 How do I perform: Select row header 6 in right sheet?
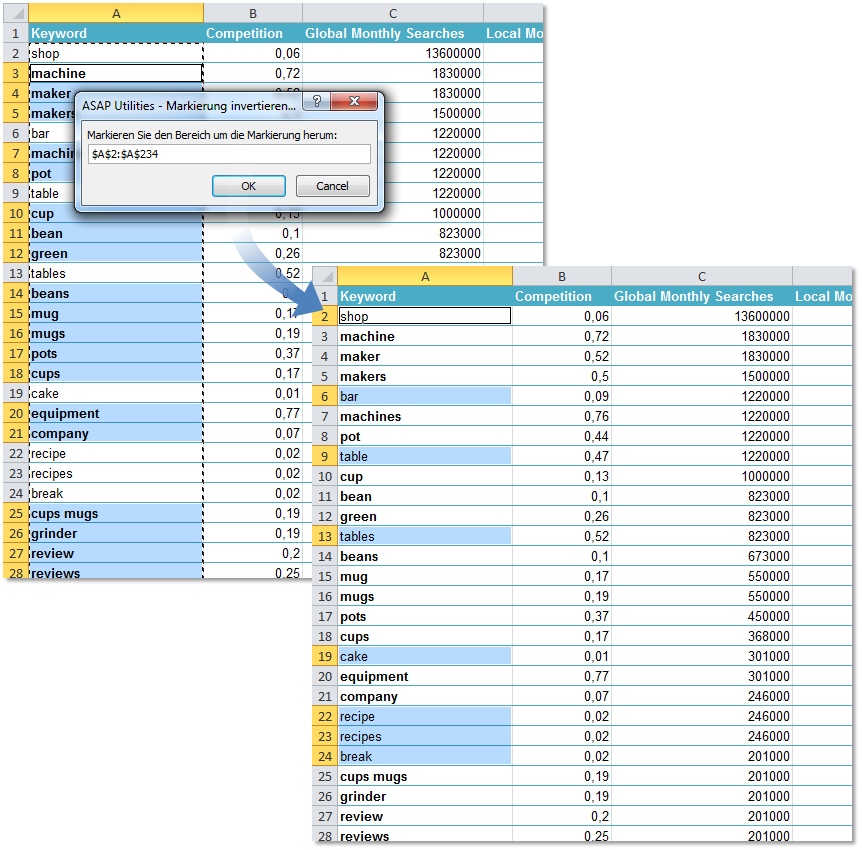(x=325, y=396)
